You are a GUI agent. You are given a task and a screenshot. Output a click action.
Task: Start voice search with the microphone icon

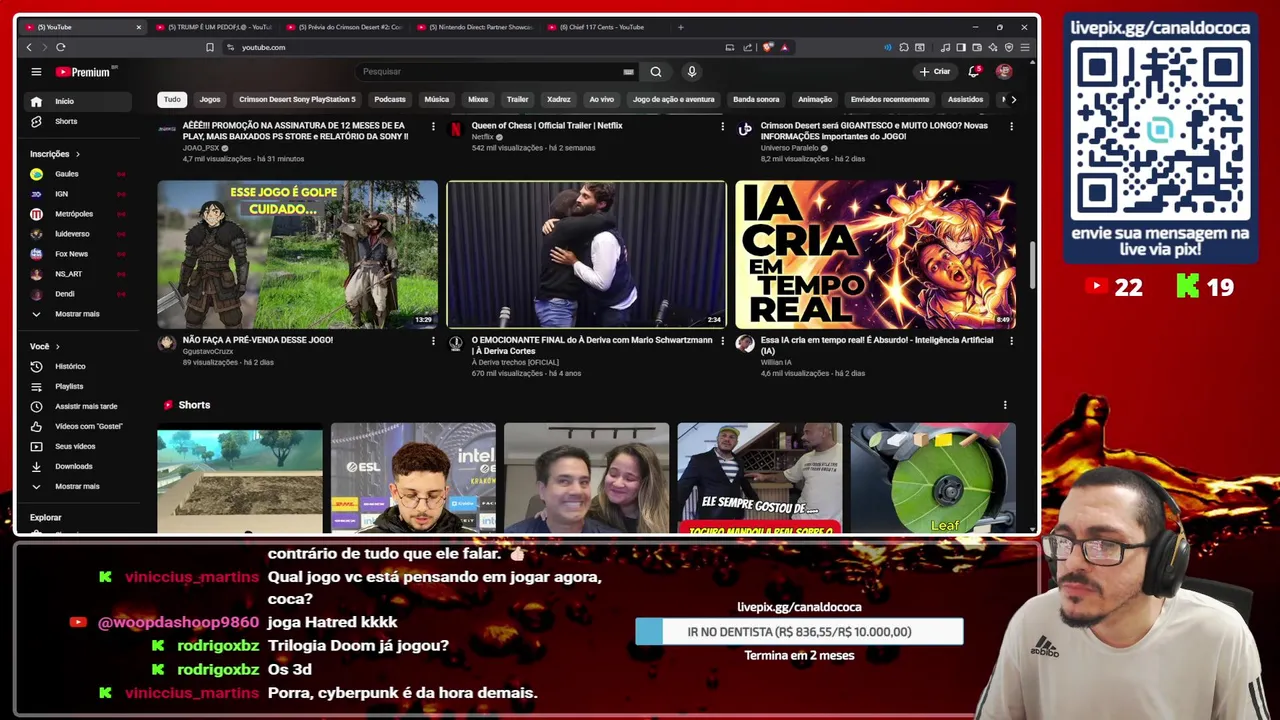click(x=691, y=72)
